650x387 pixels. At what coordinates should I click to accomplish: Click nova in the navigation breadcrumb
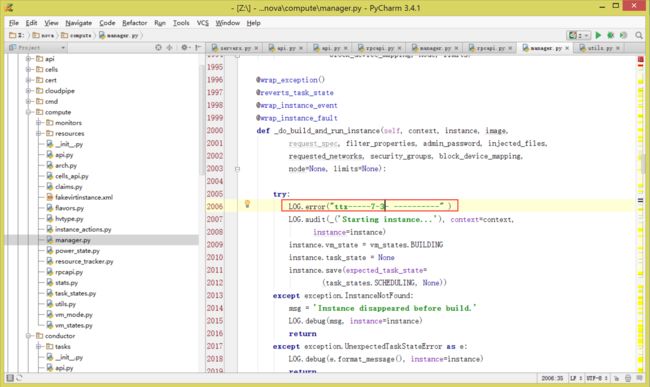44,36
